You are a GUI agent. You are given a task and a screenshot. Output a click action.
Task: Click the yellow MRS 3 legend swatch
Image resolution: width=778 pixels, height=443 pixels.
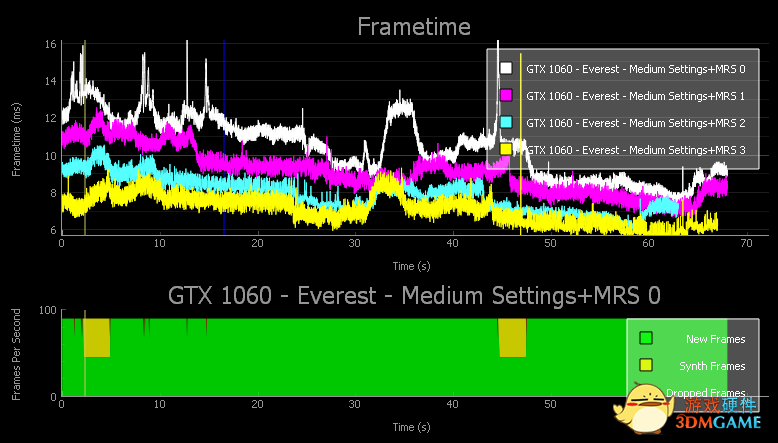506,149
